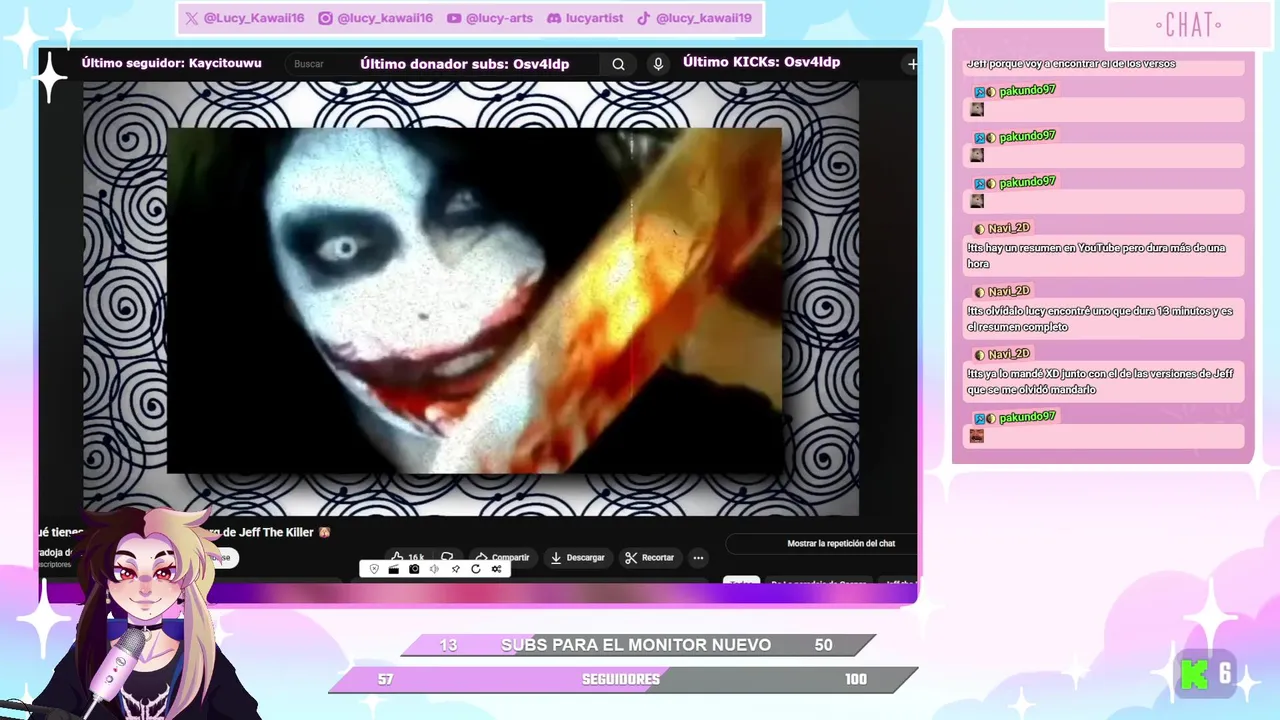Click the CHAT header label
The height and width of the screenshot is (720, 1280).
(1188, 25)
